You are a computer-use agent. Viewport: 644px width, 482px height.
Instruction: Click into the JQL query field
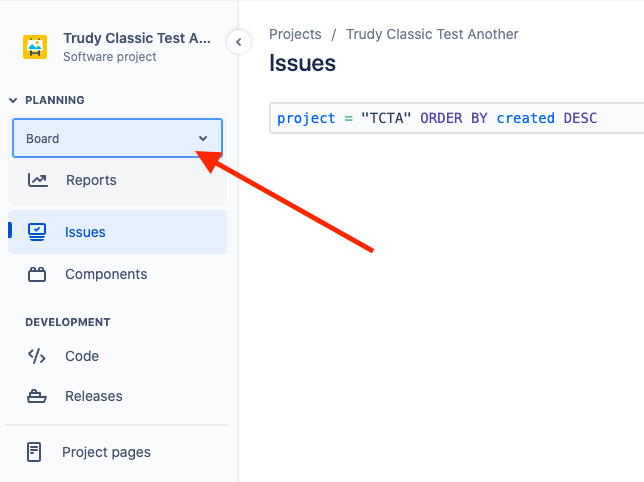458,118
